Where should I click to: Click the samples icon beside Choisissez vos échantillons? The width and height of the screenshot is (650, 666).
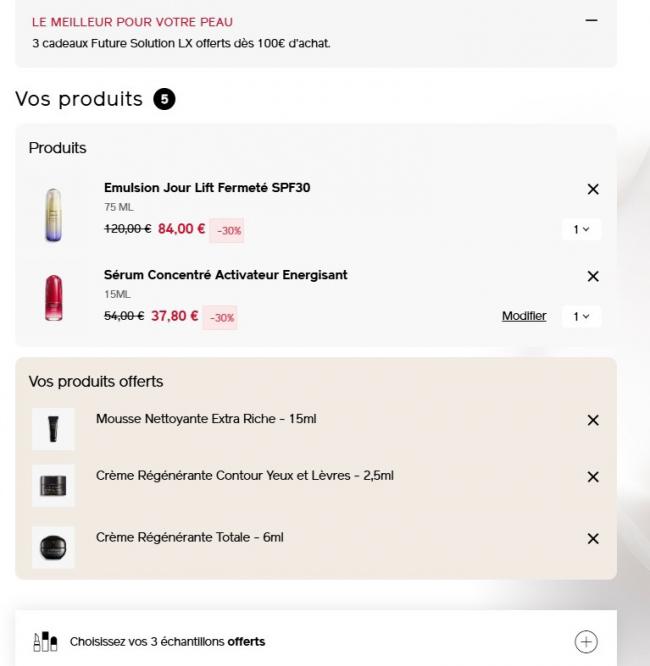[x=45, y=641]
